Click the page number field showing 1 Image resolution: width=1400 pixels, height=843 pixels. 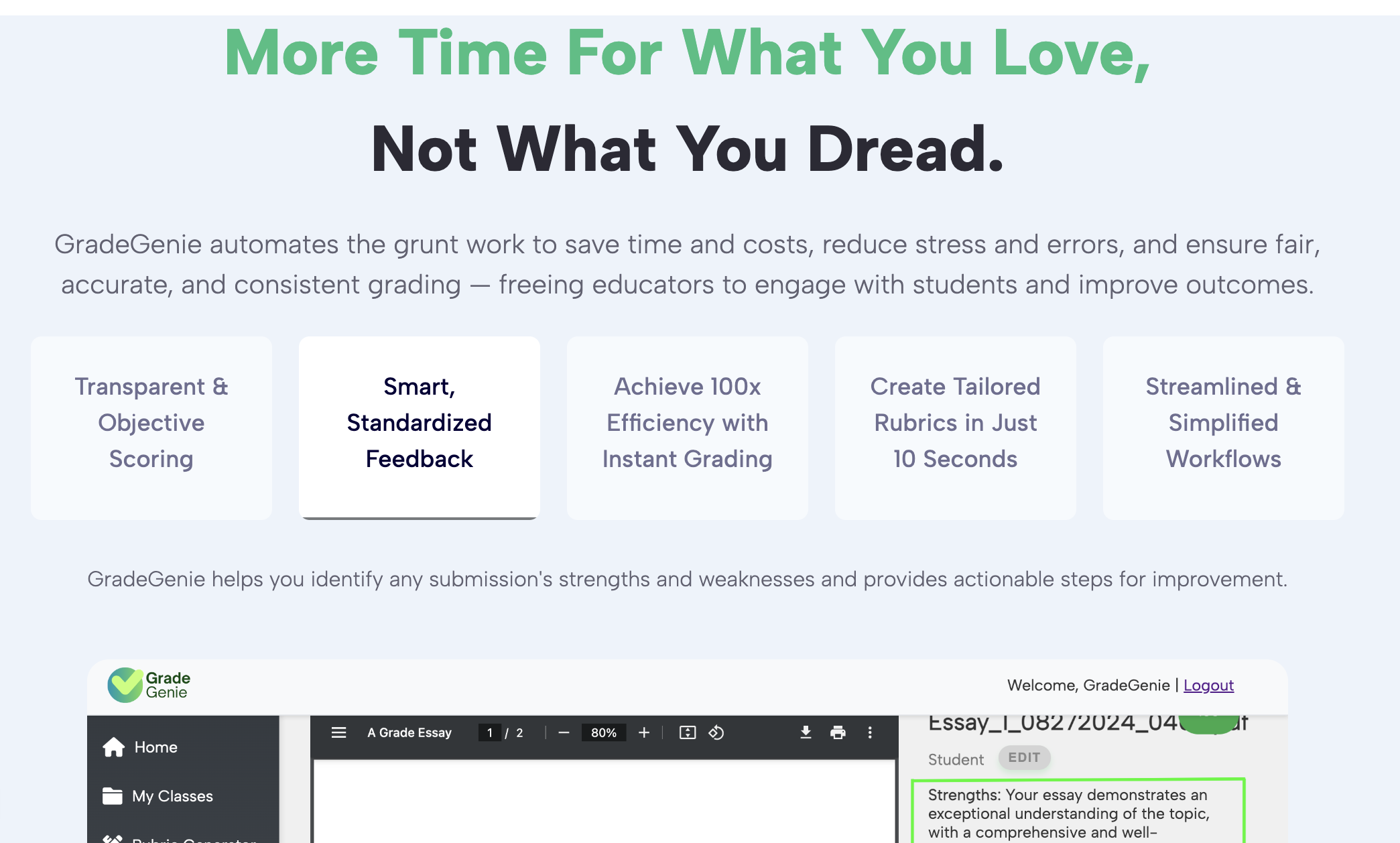[x=490, y=732]
